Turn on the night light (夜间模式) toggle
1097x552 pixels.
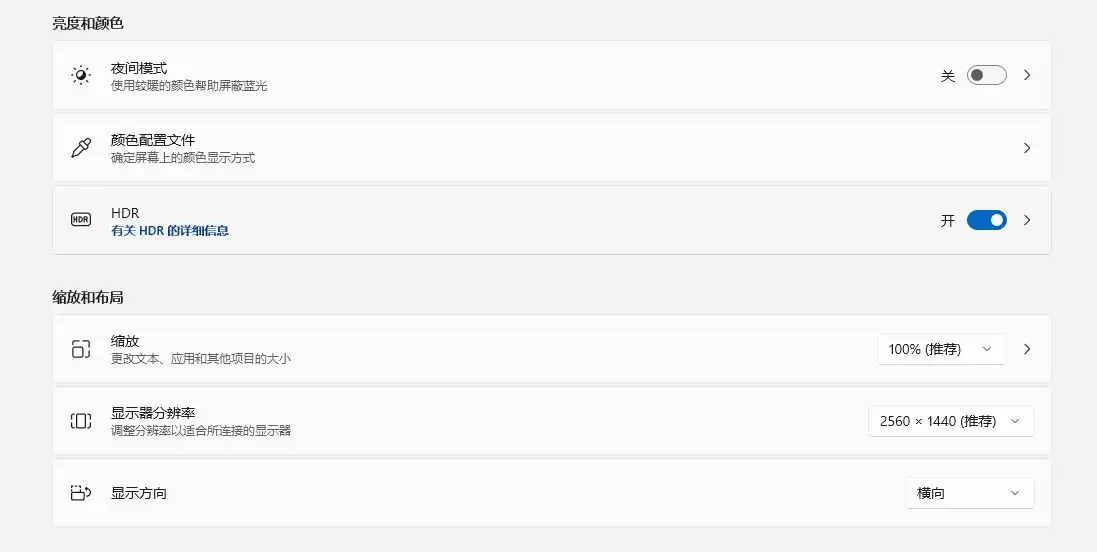[x=986, y=76]
